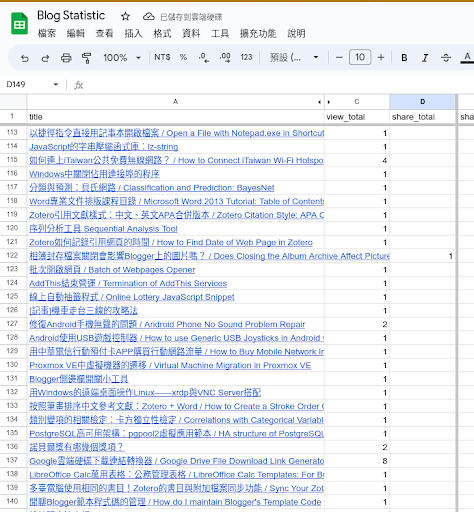This screenshot has height=512, width=474.
Task: Select row 122 header
Action: [12, 256]
